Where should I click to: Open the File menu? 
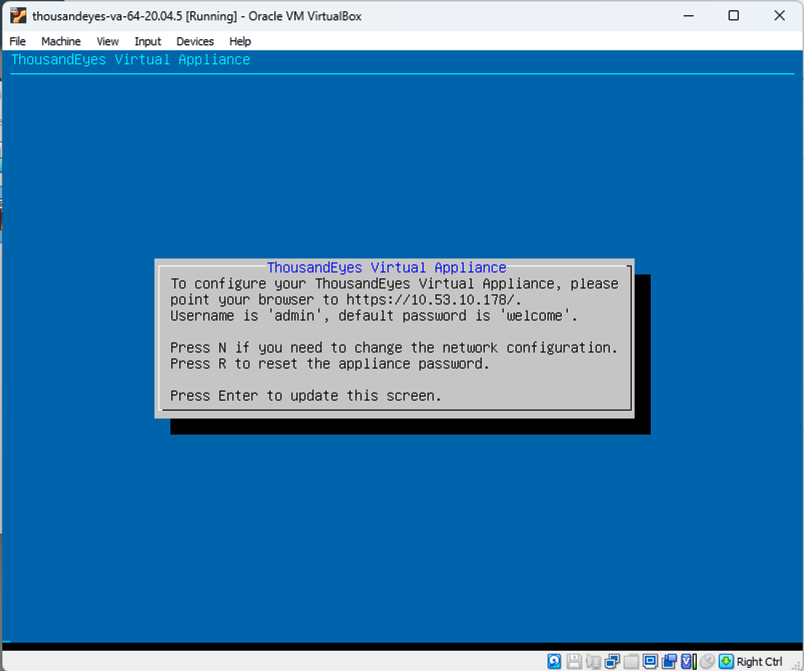tap(18, 41)
